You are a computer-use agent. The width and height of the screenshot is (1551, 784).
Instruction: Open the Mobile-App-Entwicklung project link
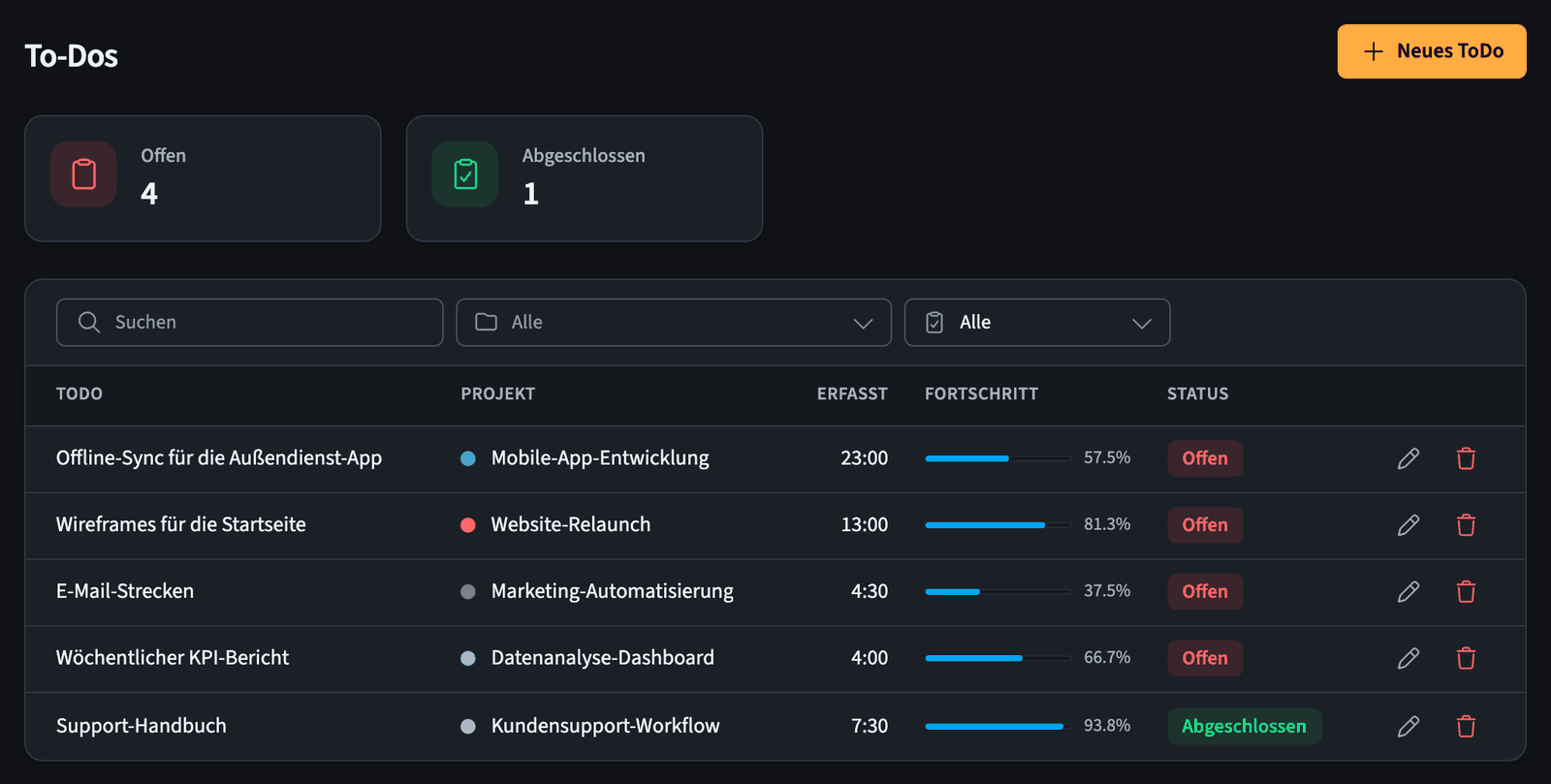(600, 457)
